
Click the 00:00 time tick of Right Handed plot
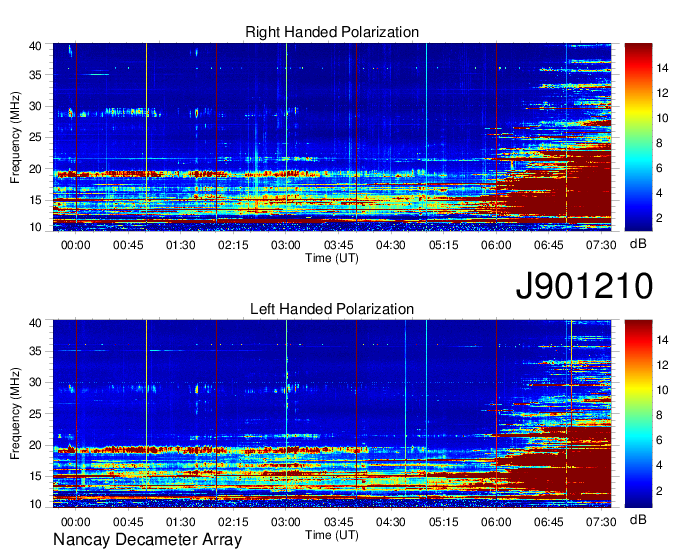click(x=75, y=245)
